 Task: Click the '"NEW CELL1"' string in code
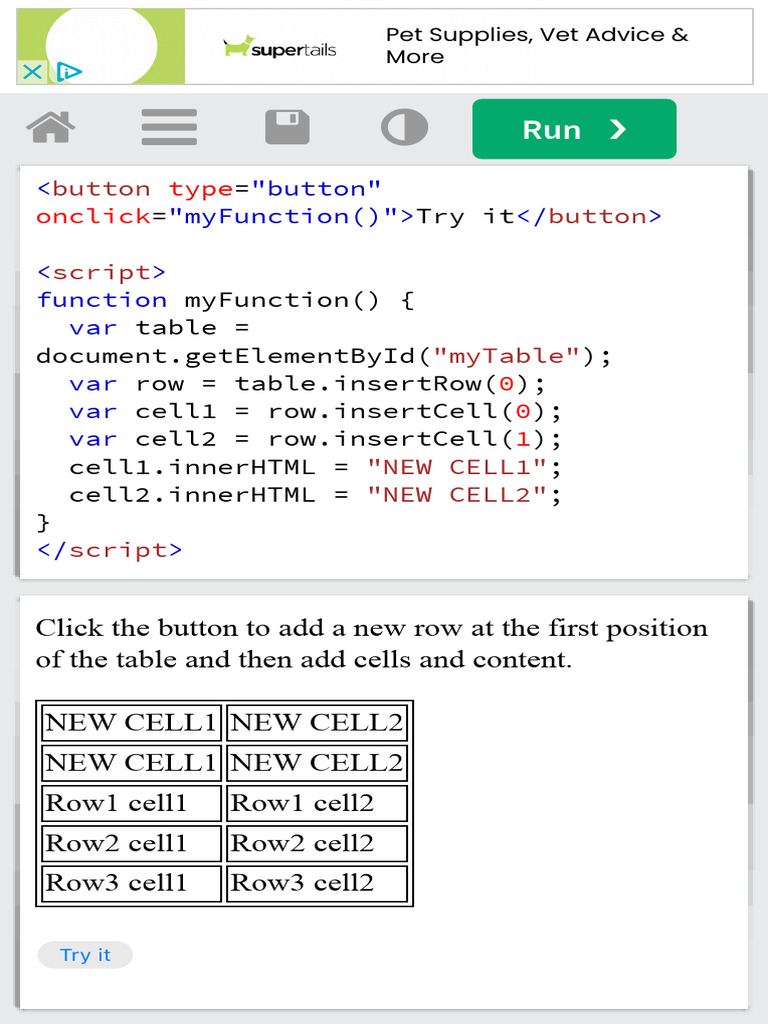[x=456, y=467]
